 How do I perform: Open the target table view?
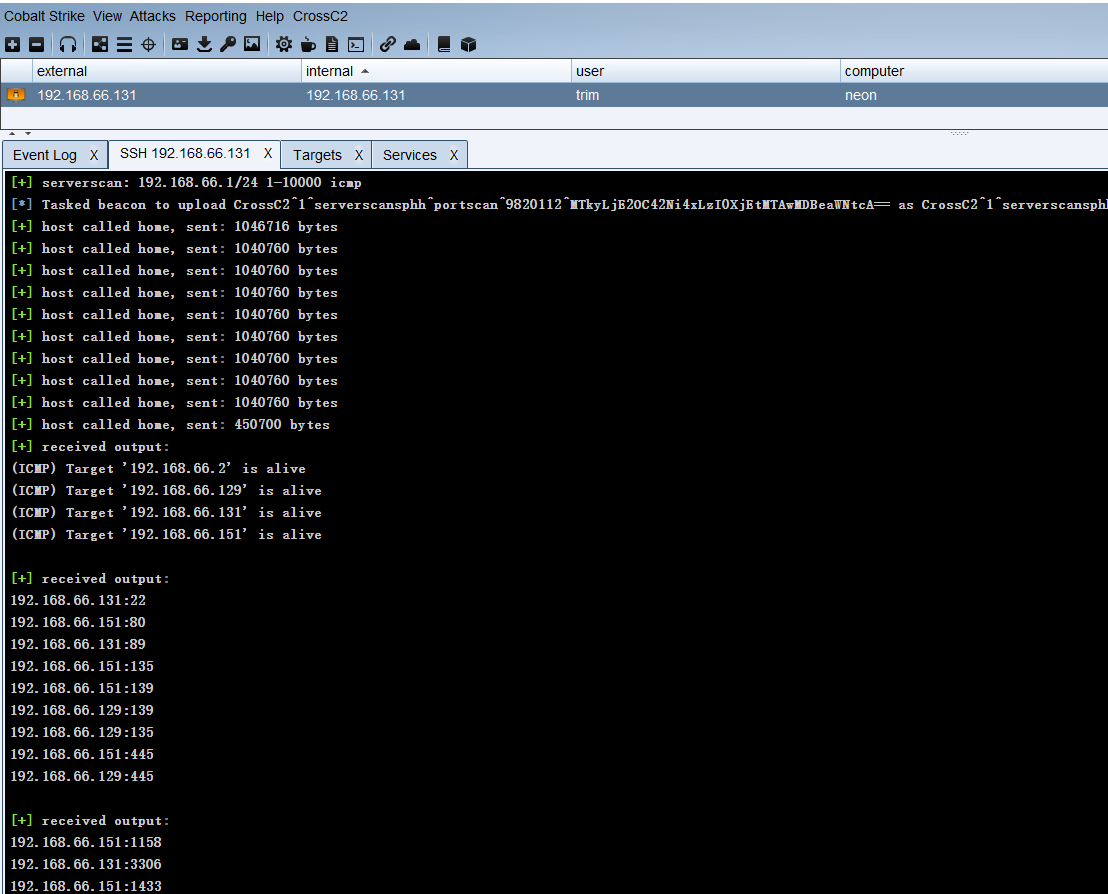tap(149, 44)
